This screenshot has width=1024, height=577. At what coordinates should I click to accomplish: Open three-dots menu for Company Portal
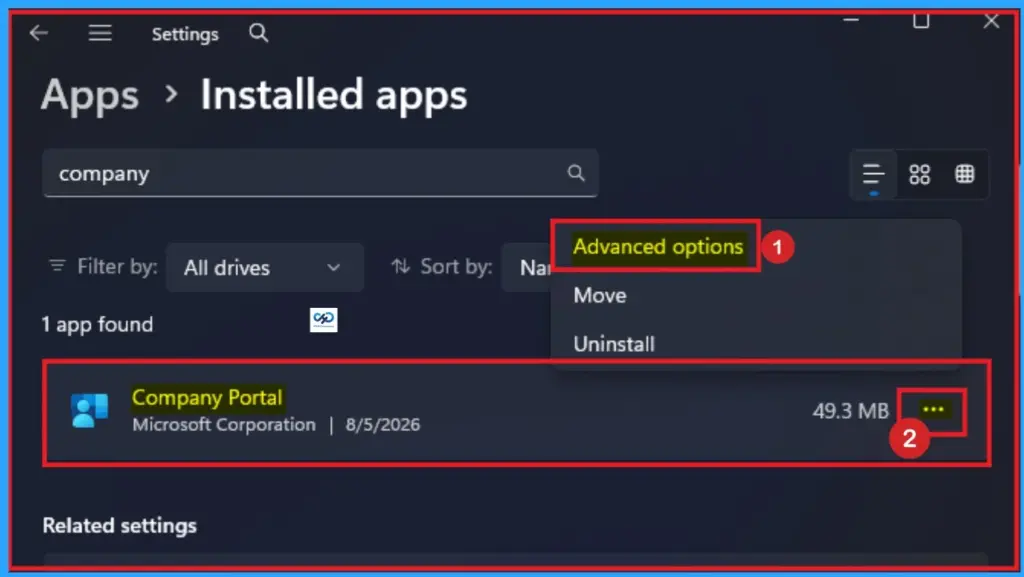coord(933,409)
